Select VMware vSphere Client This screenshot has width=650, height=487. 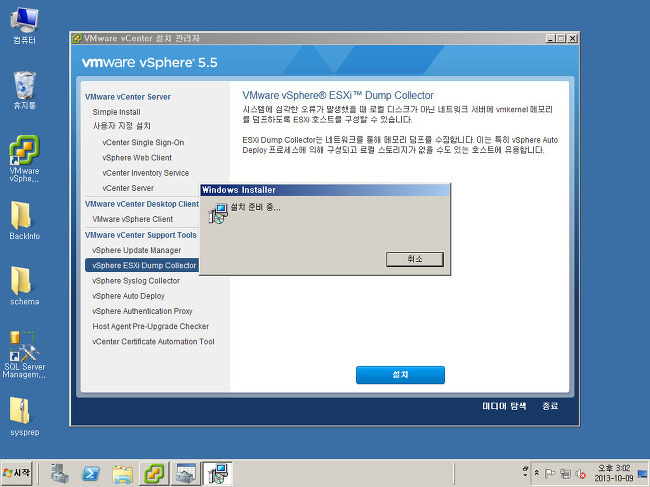pos(133,219)
